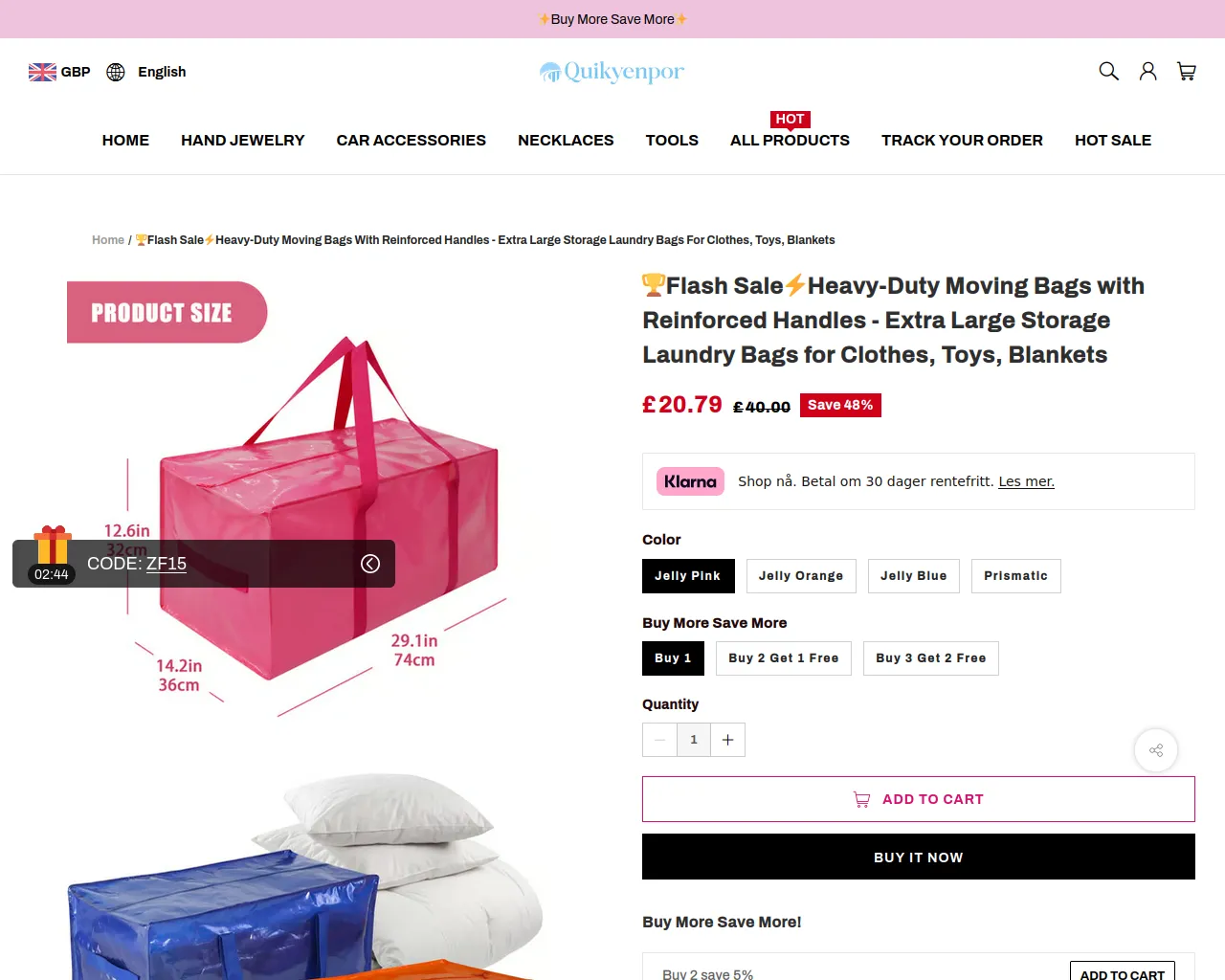Viewport: 1225px width, 980px height.
Task: Open the English language selector
Action: pyautogui.click(x=162, y=72)
